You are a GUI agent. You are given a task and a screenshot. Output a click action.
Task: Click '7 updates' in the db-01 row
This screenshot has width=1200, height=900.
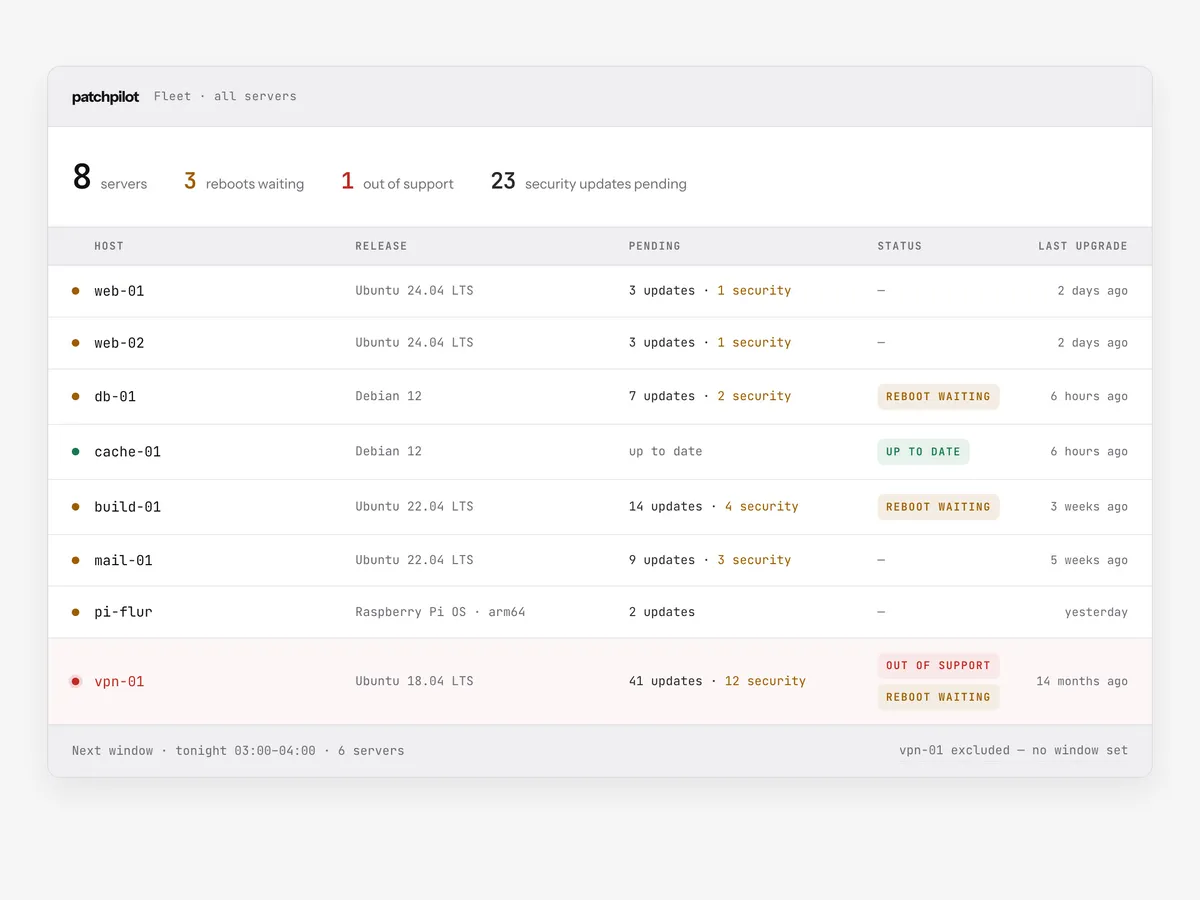tap(662, 397)
